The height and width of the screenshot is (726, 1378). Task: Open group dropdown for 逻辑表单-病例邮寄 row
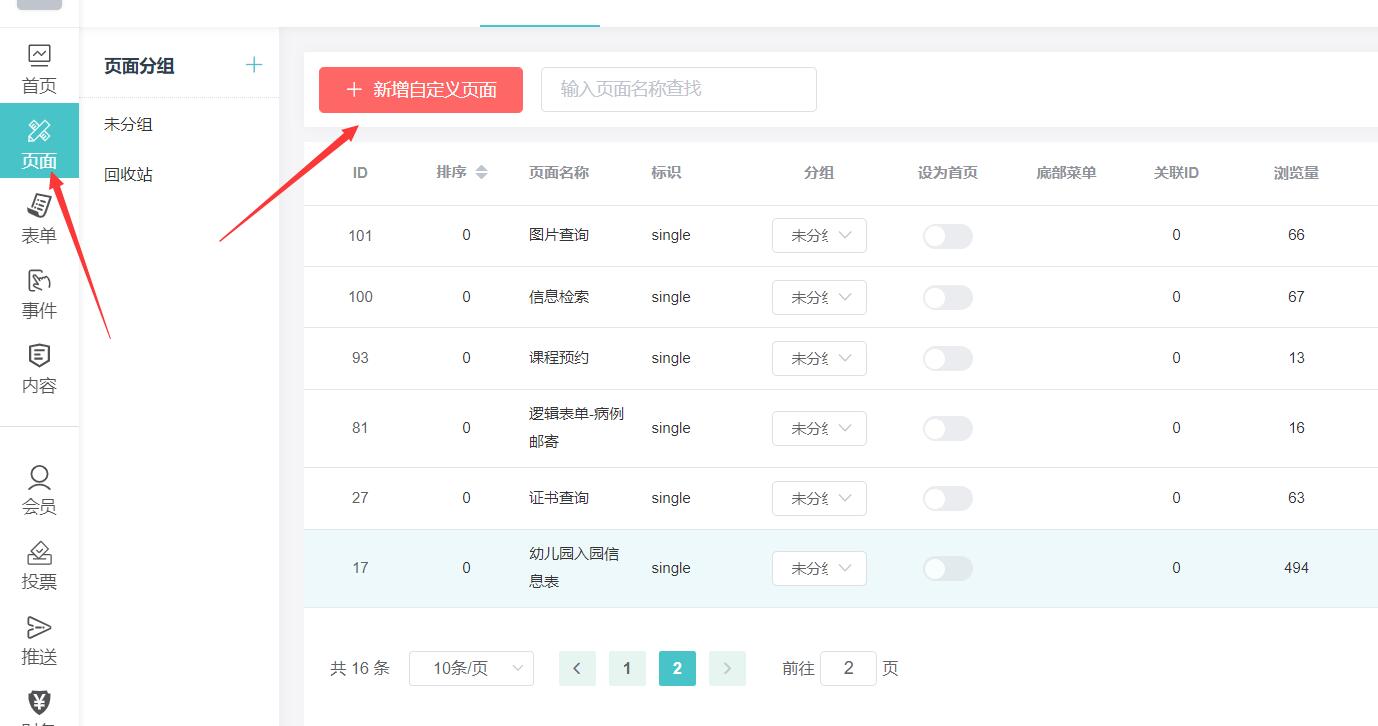coord(819,428)
